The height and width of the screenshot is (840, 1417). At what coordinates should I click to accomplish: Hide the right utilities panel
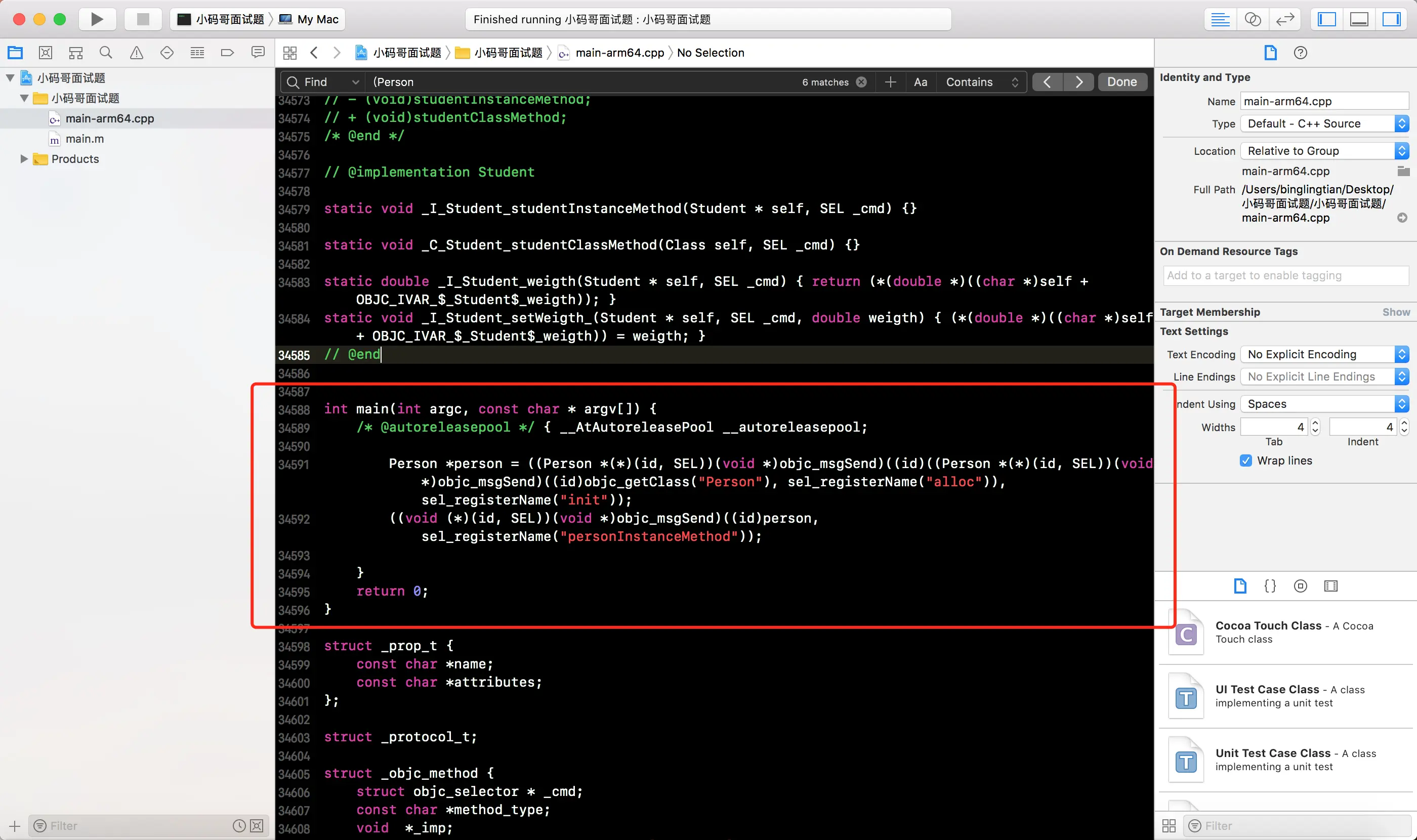tap(1392, 19)
